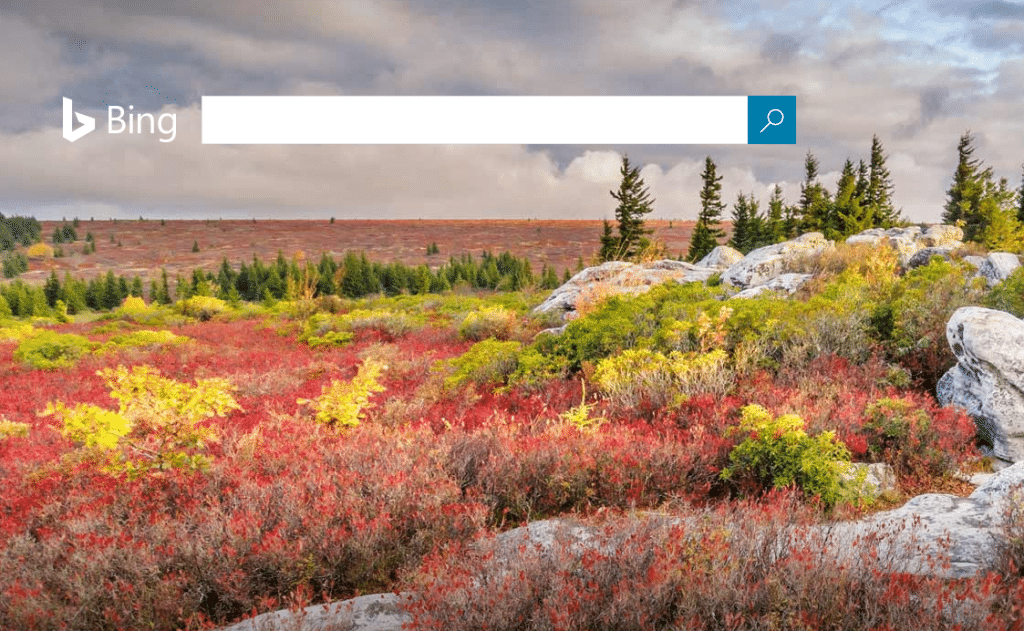Viewport: 1024px width, 631px height.
Task: Select the search query box beside Bing logo
Action: point(475,120)
